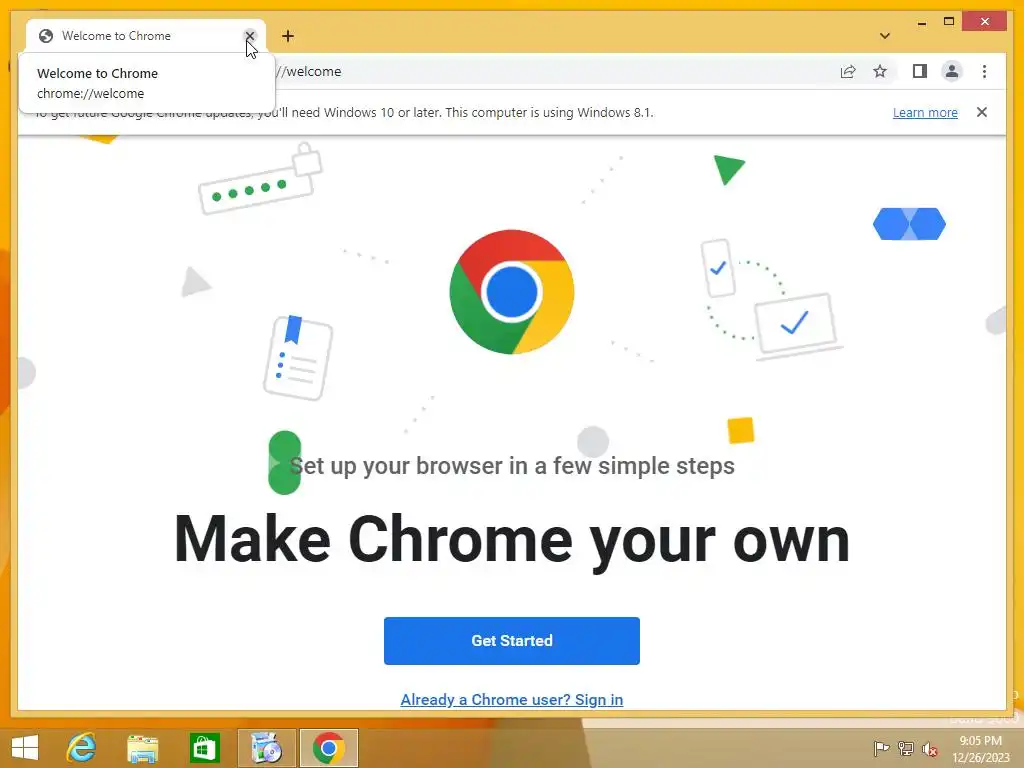Viewport: 1024px width, 768px height.
Task: Minimize the Chrome window
Action: [921, 22]
